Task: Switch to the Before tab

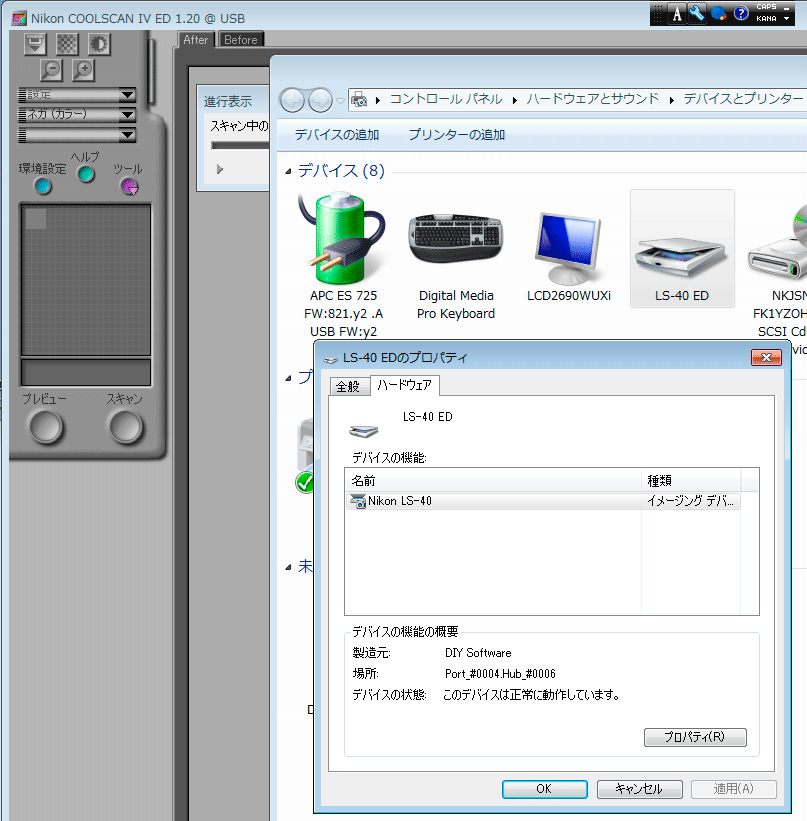Action: coord(241,40)
